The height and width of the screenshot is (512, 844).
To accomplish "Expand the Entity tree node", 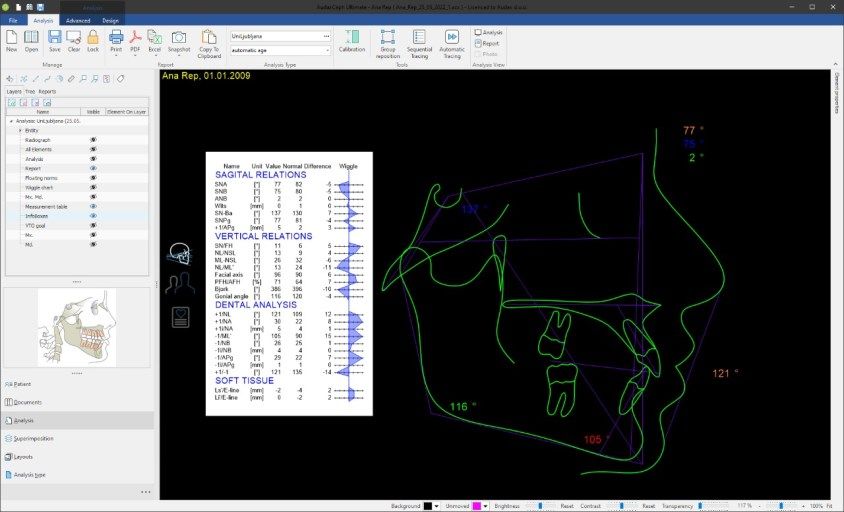I will 20,130.
